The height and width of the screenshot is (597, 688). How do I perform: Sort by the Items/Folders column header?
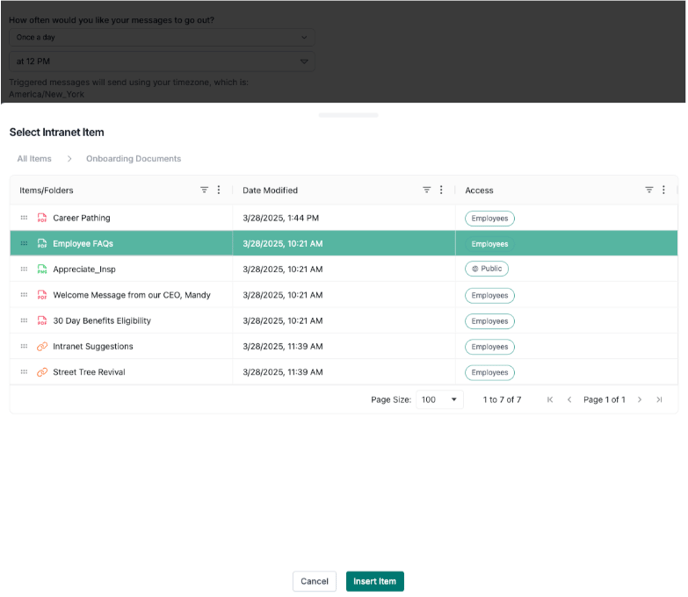click(x=46, y=190)
